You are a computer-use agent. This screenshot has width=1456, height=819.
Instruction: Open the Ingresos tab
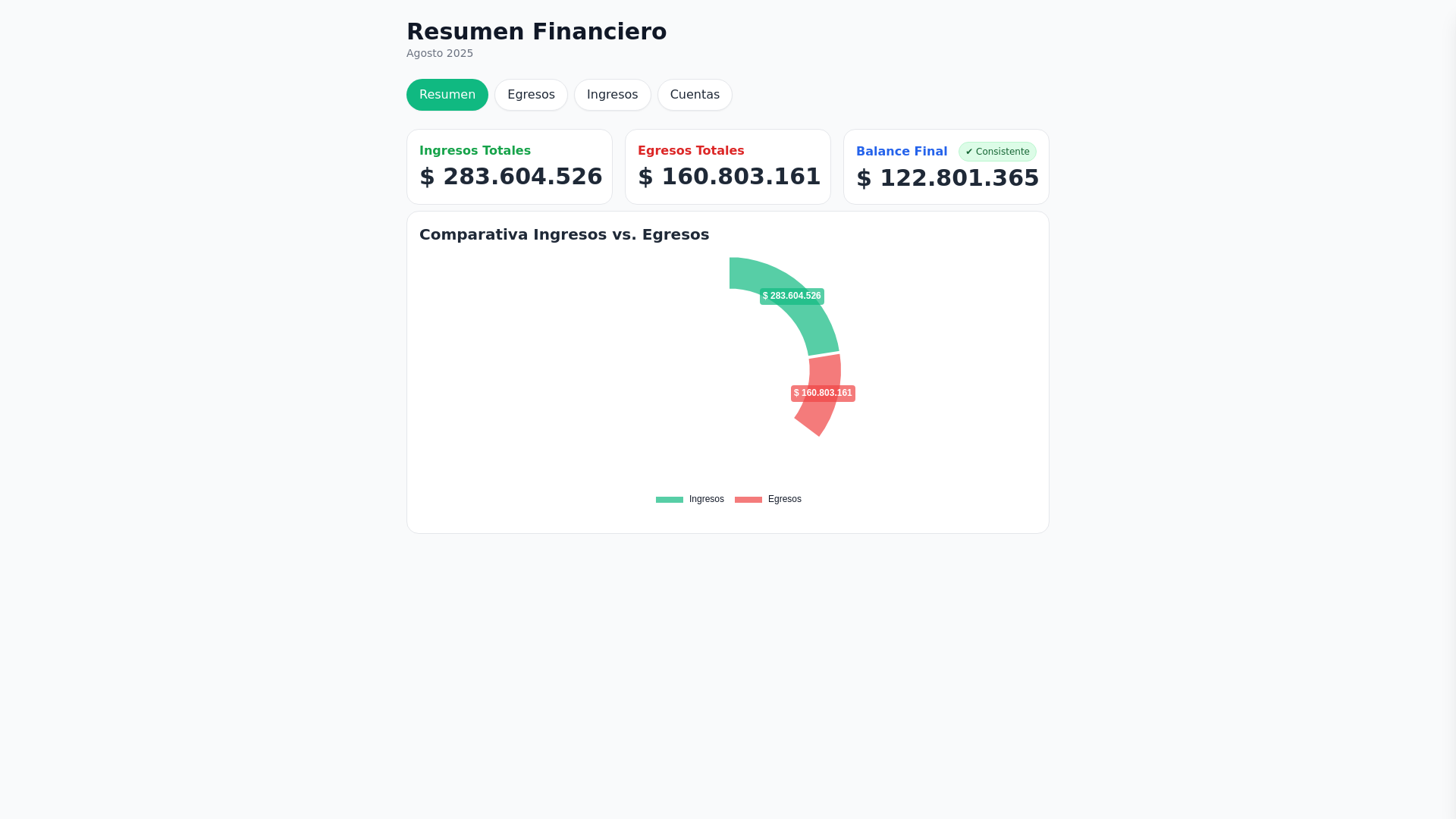point(613,95)
